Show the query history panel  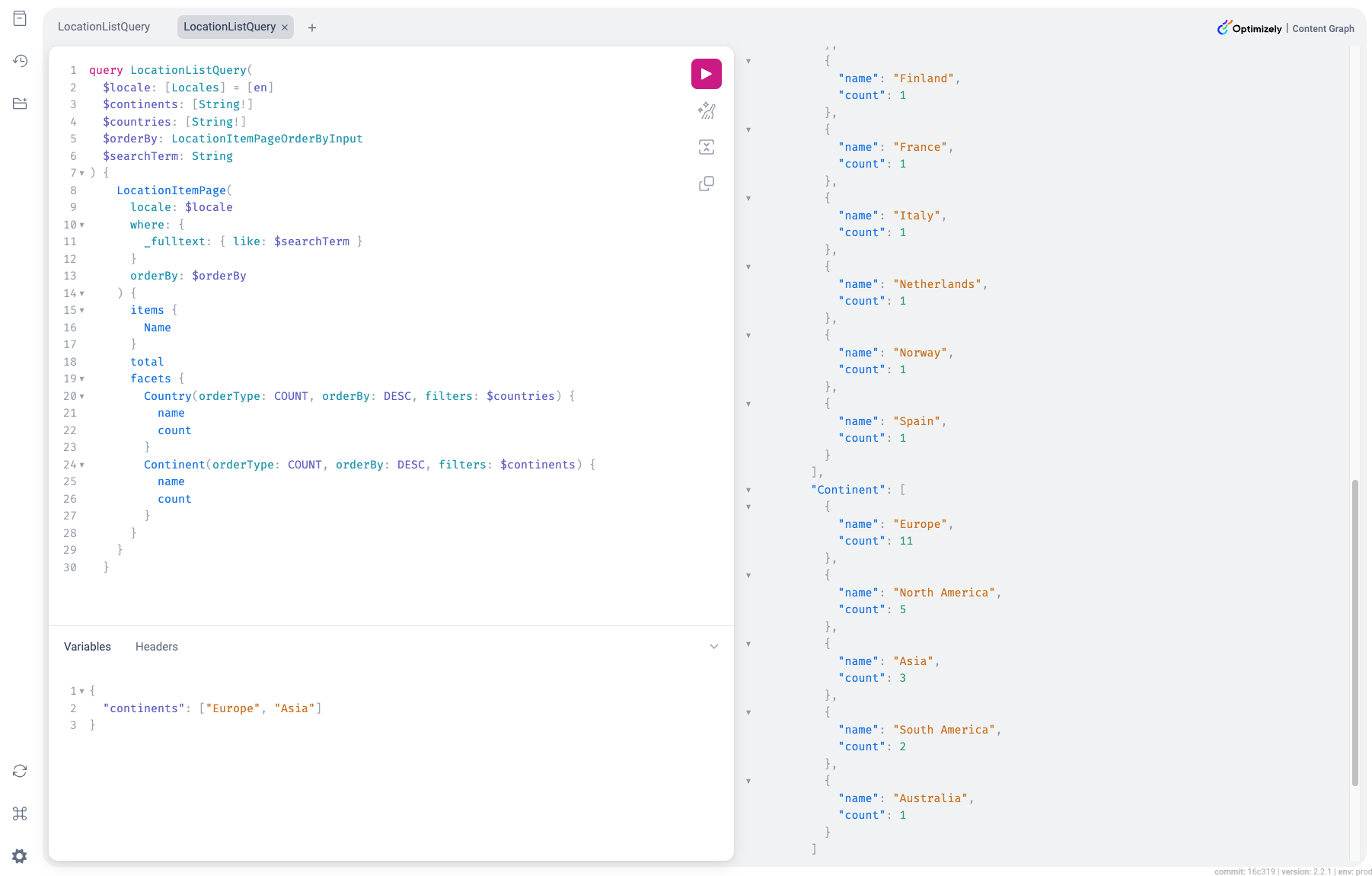click(20, 61)
